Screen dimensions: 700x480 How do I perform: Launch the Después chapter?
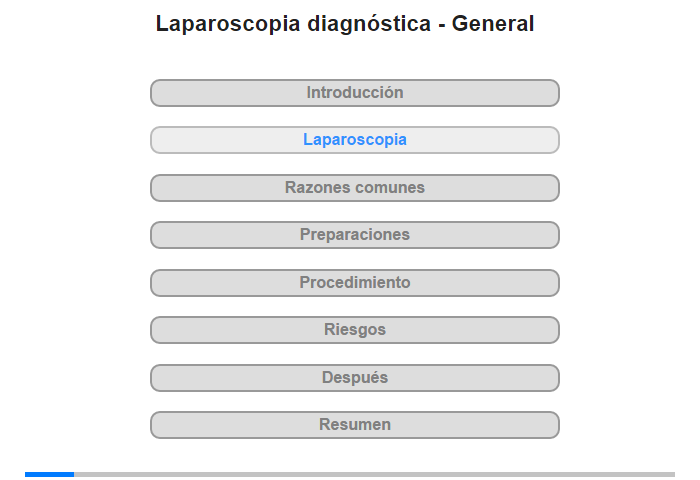point(354,378)
